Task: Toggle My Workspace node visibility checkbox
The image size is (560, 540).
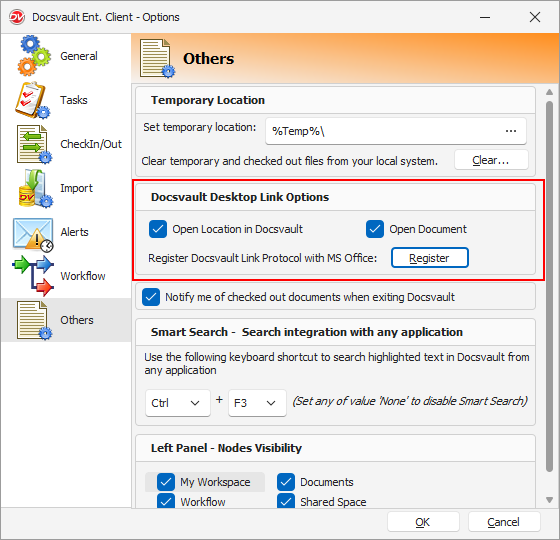Action: tap(166, 482)
